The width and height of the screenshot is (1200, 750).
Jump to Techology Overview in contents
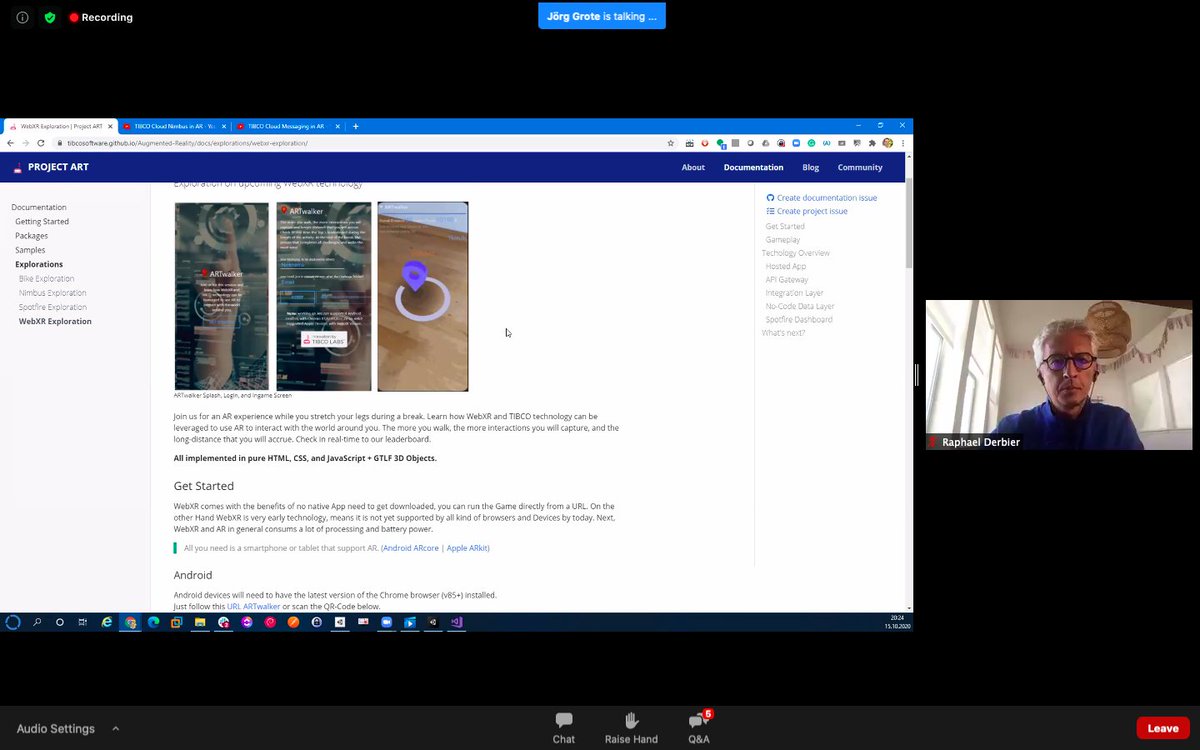[796, 253]
